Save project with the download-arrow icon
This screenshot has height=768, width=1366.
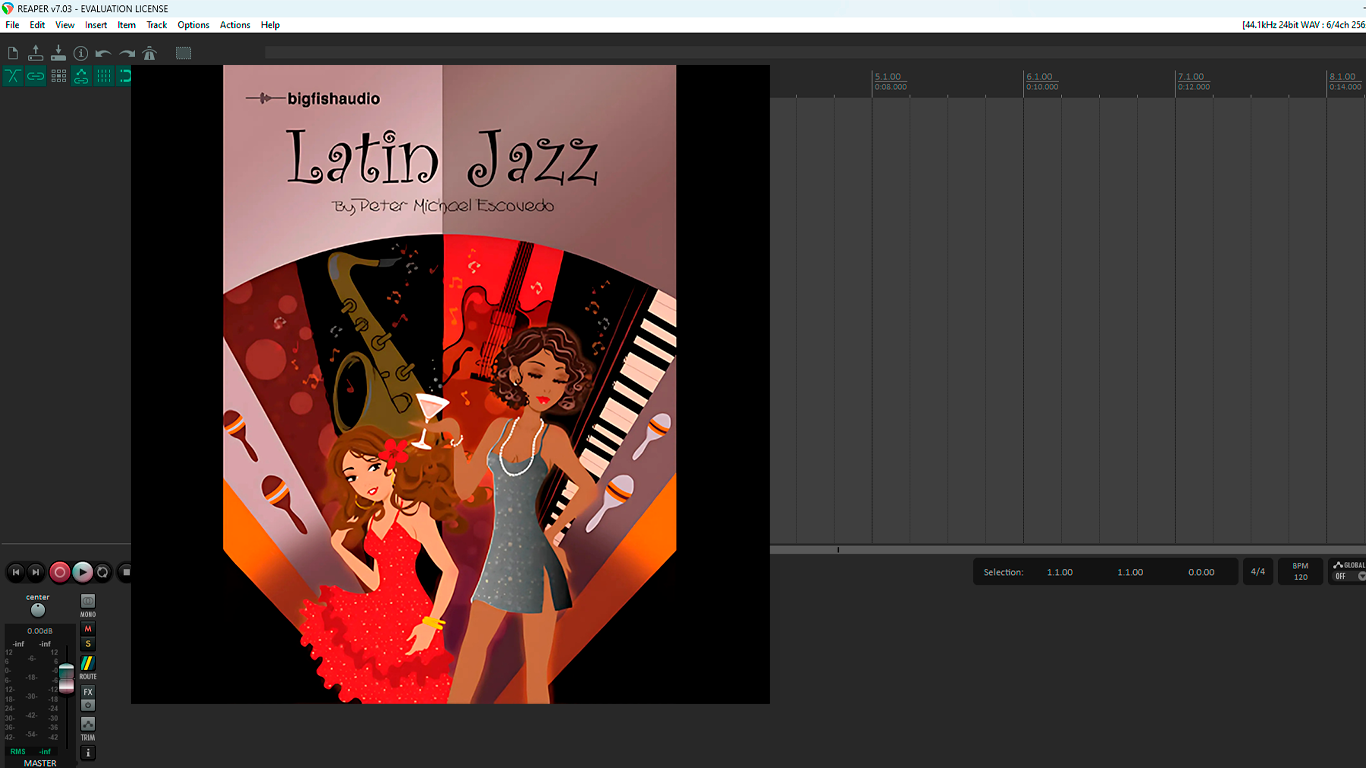[x=58, y=53]
